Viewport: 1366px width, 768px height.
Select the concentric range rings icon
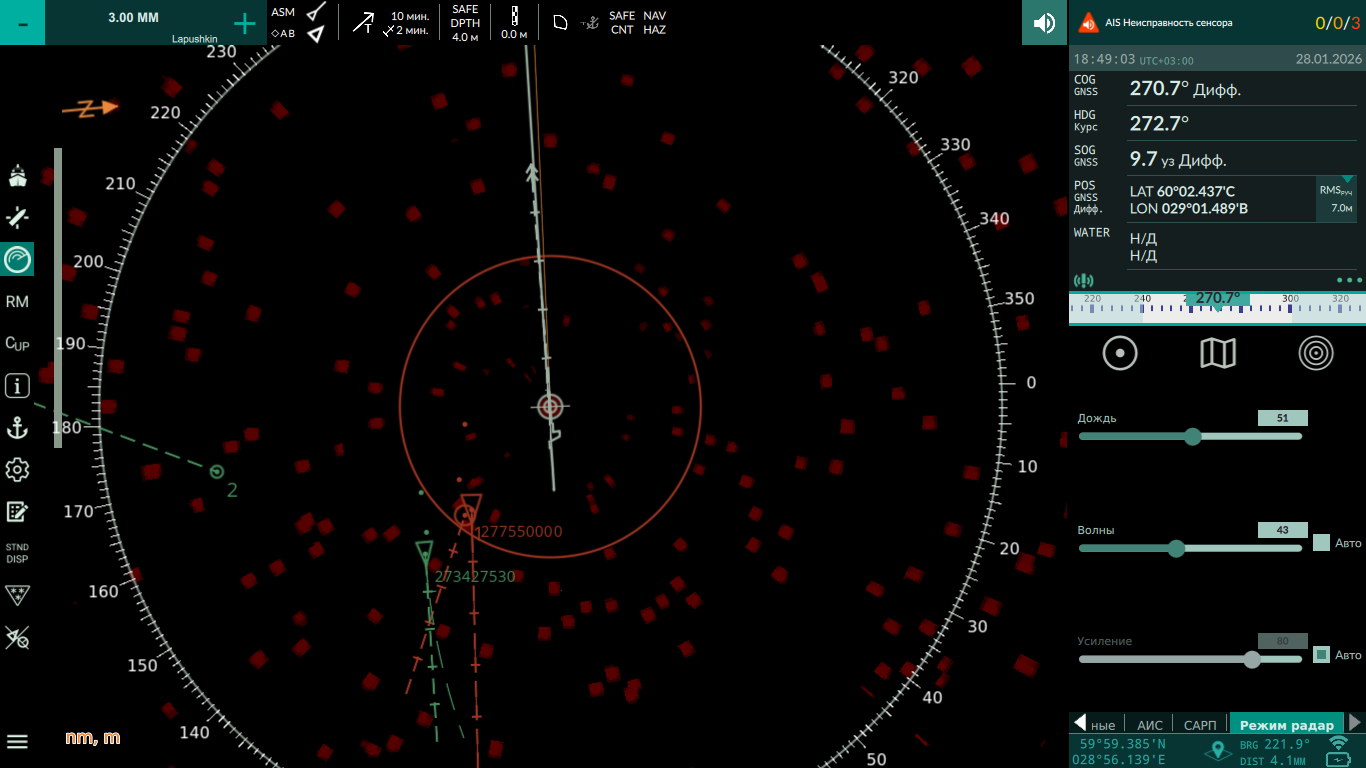click(x=1316, y=353)
